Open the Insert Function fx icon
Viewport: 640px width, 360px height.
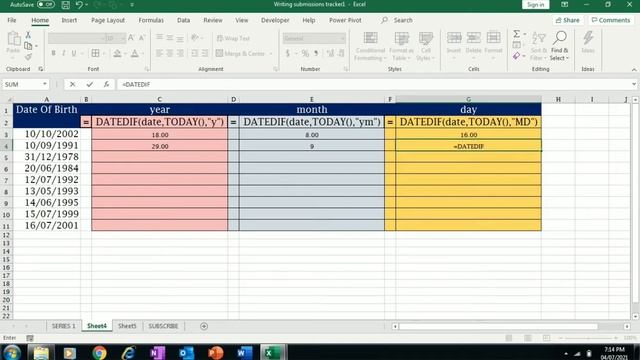pyautogui.click(x=106, y=84)
